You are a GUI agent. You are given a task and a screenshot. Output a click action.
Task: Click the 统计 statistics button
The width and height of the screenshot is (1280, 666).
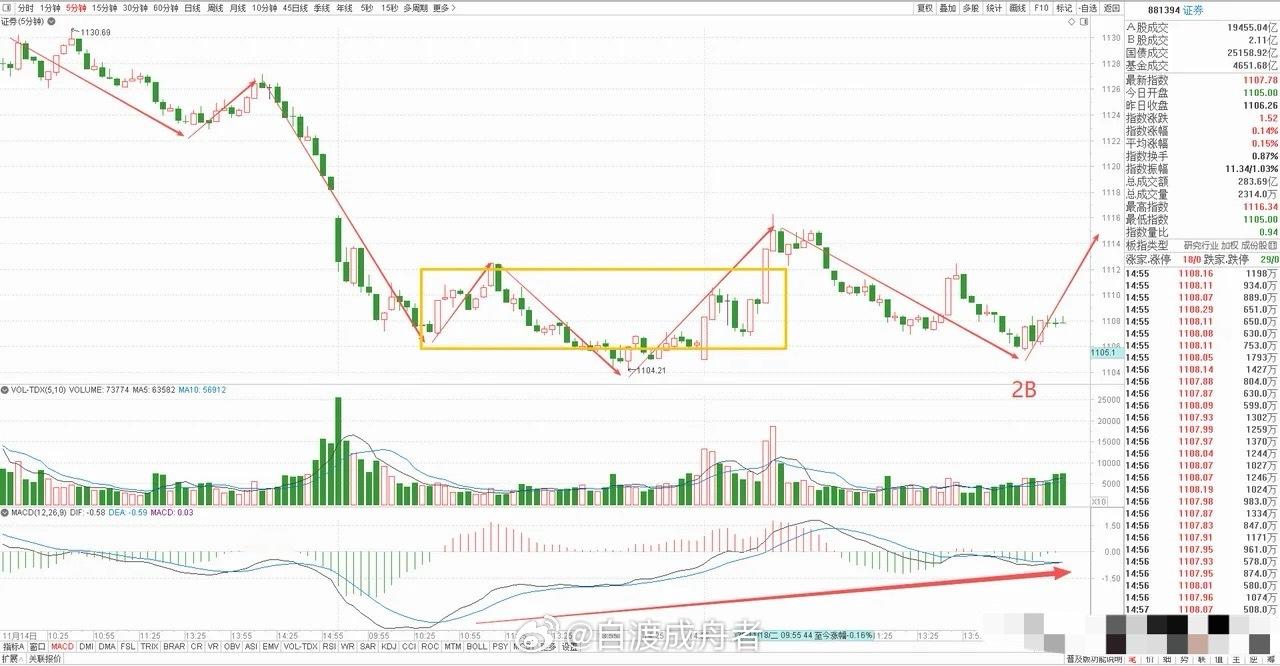coord(994,8)
